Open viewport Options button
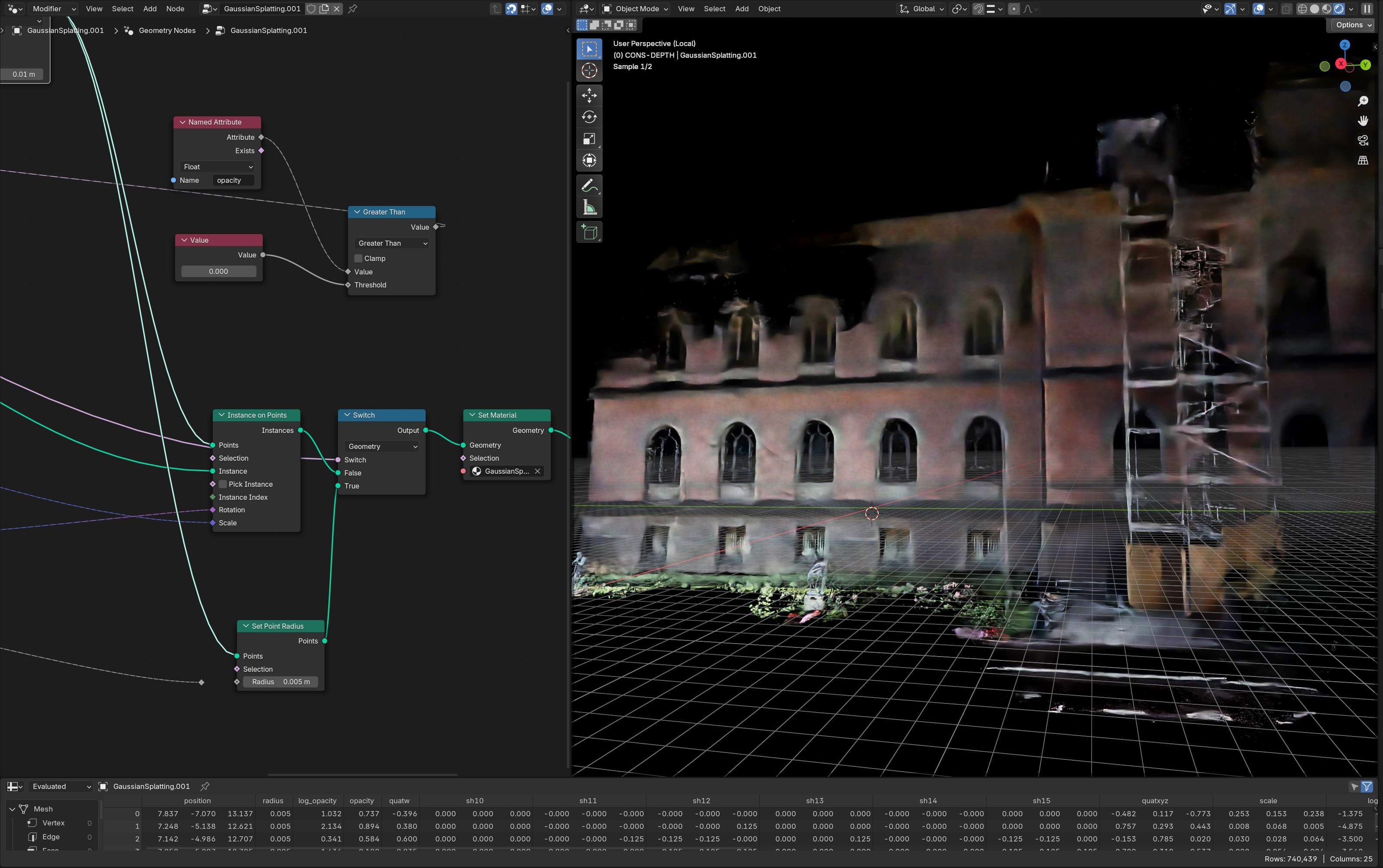Image resolution: width=1383 pixels, height=868 pixels. tap(1353, 25)
